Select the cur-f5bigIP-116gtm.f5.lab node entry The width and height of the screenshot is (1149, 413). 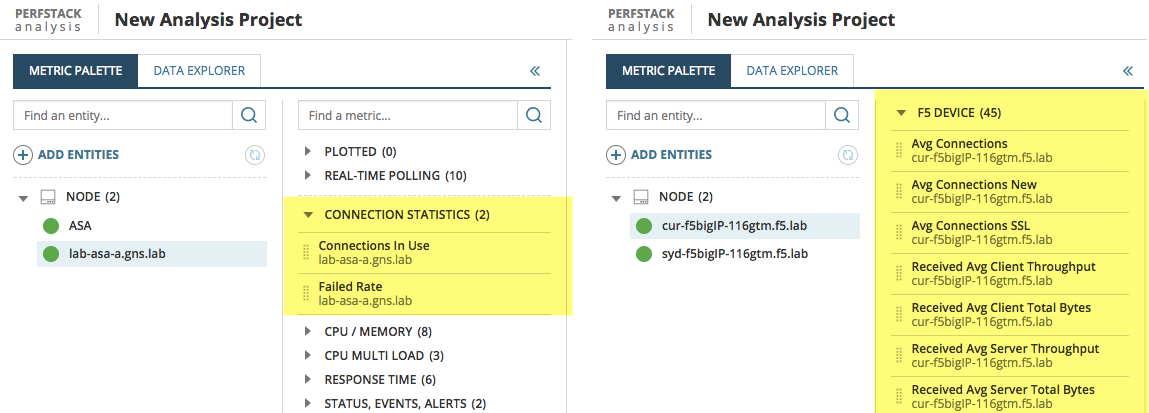coord(734,225)
